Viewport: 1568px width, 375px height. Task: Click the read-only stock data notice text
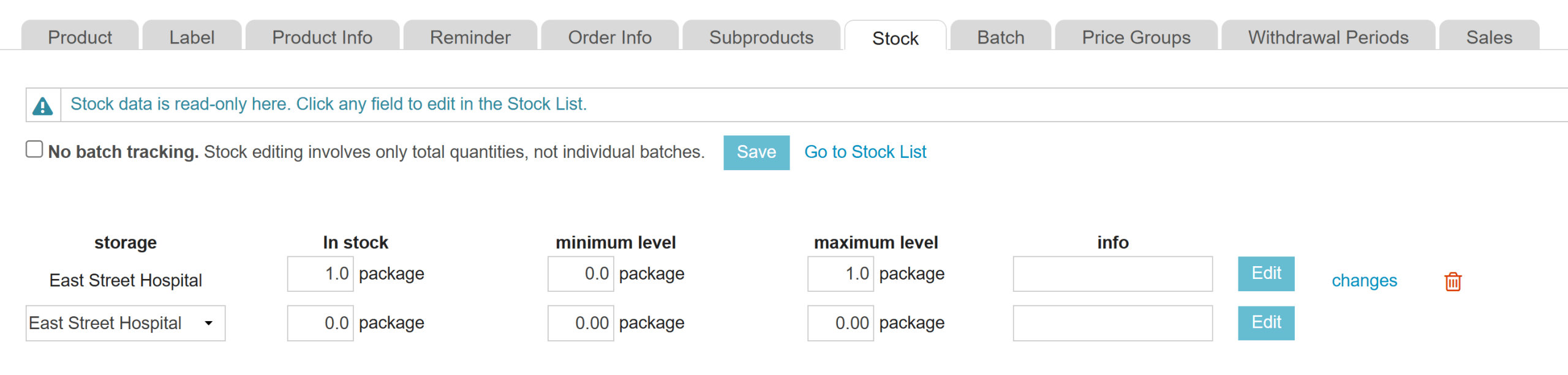pyautogui.click(x=328, y=104)
